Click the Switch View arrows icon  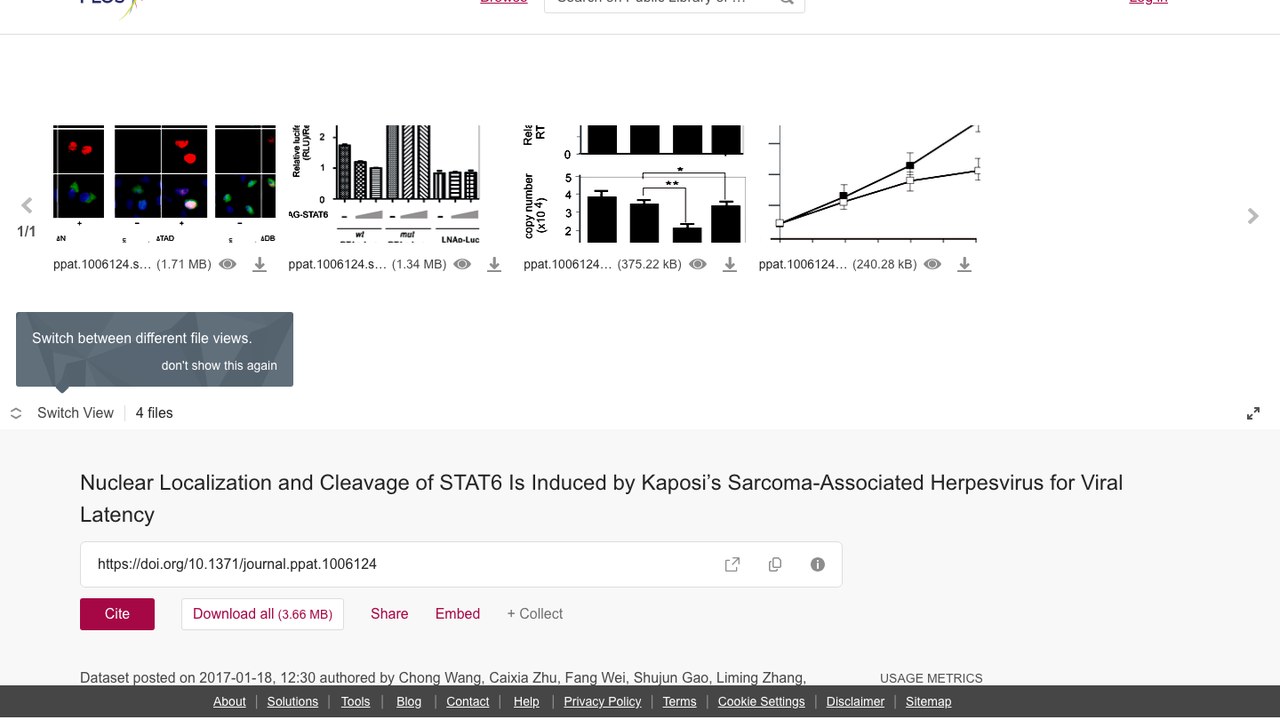[16, 413]
